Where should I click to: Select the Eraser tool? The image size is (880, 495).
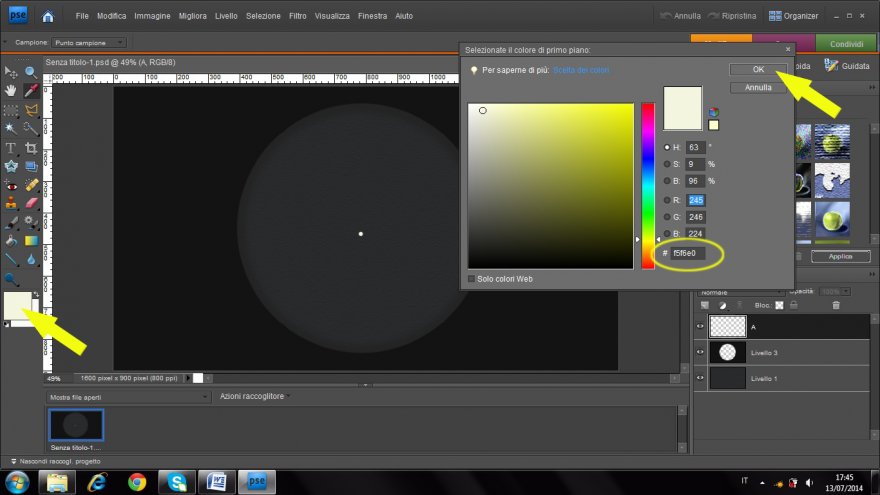coord(31,203)
